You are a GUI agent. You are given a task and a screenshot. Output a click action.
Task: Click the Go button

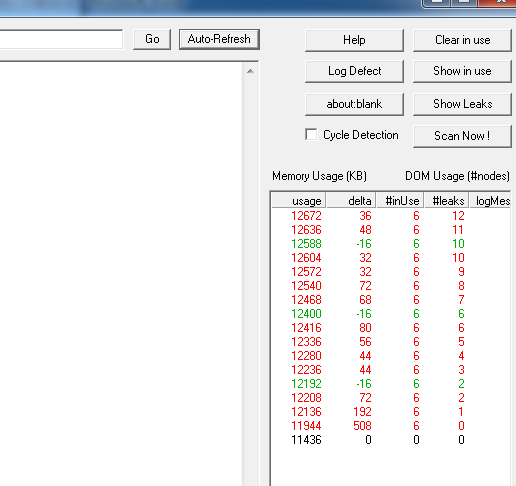click(x=152, y=39)
